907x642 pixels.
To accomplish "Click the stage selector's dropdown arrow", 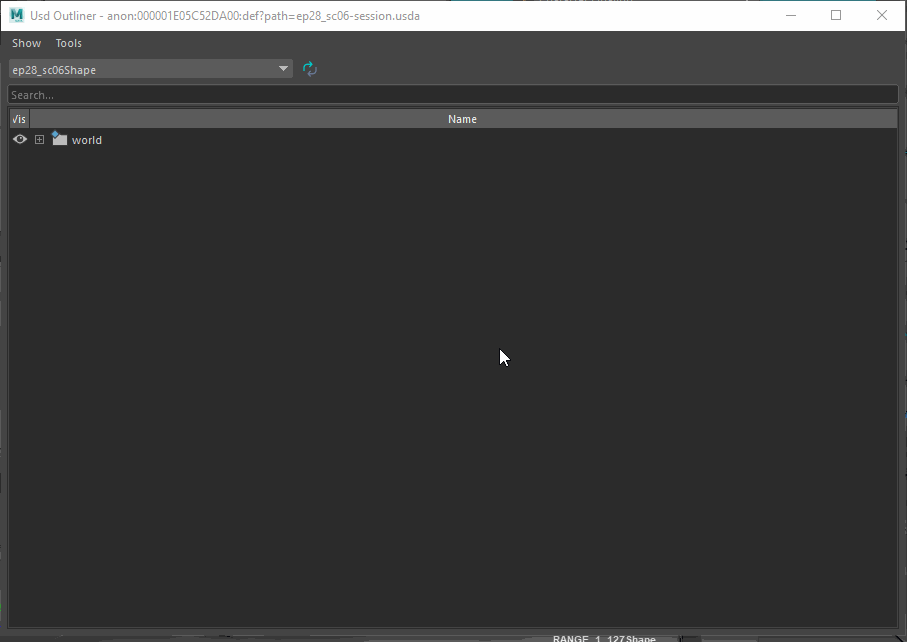I will [x=284, y=69].
